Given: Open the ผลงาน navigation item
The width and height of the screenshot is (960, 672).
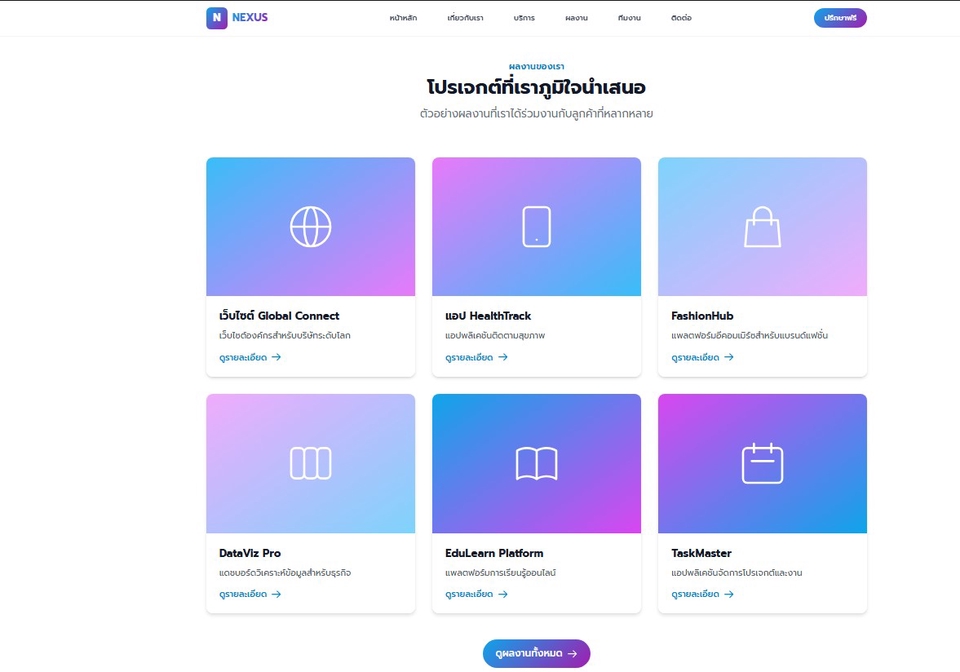Looking at the screenshot, I should [576, 18].
